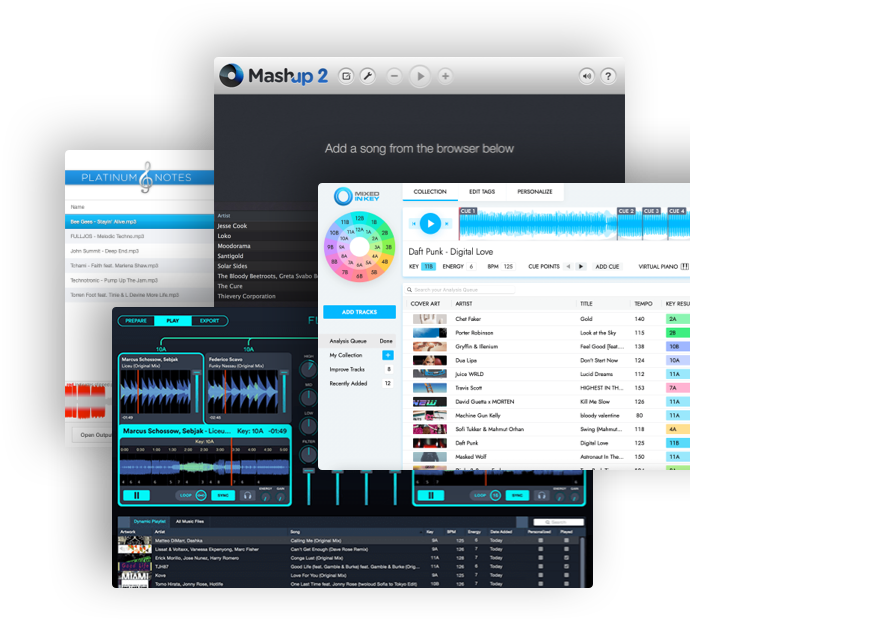Open the Dynamic Playlist tab
The height and width of the screenshot is (621, 888).
(x=150, y=521)
